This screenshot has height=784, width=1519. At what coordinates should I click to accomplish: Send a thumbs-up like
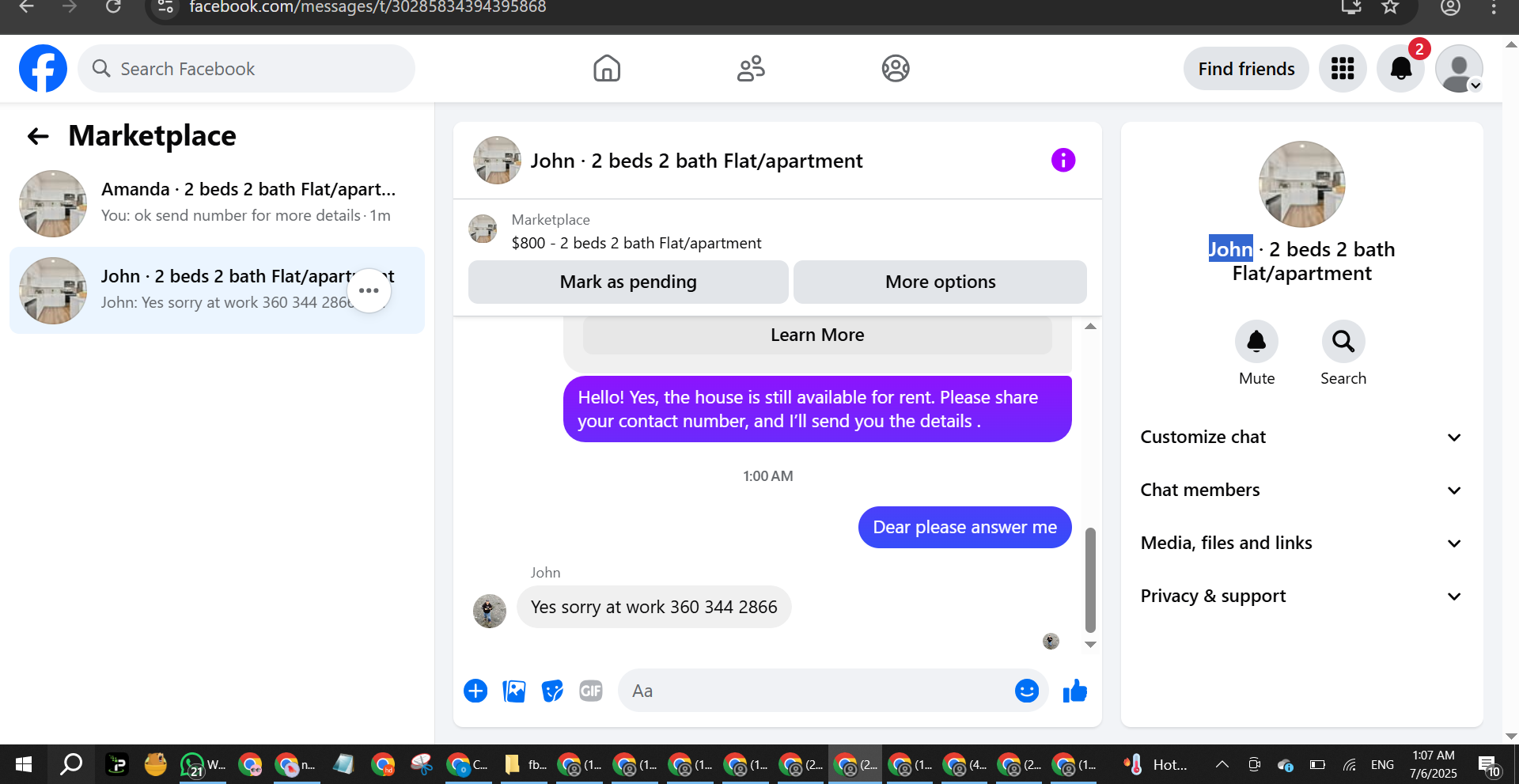coord(1074,691)
